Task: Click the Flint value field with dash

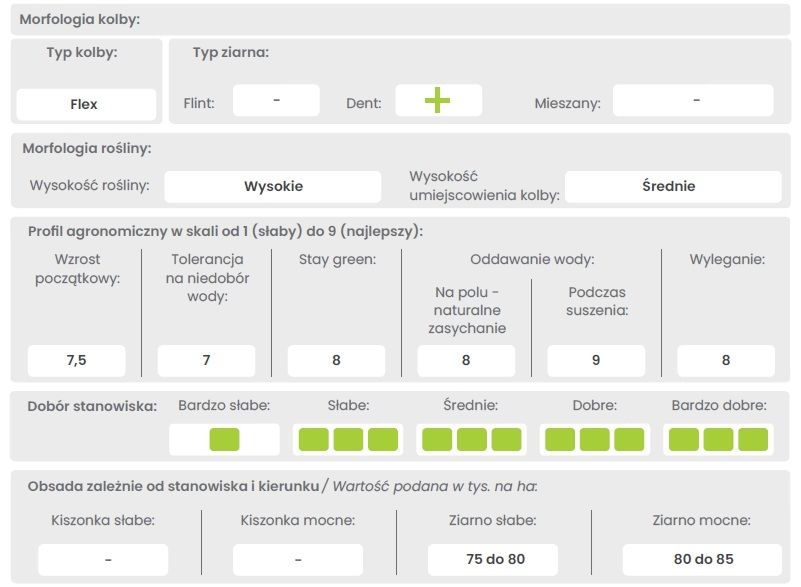Action: coord(276,101)
